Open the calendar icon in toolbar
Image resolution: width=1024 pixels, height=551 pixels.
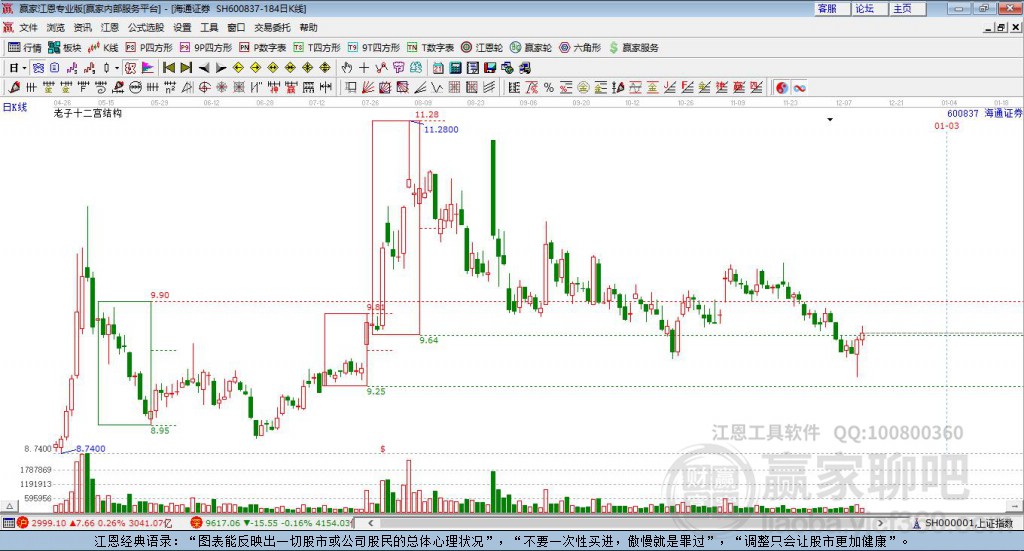[438, 68]
